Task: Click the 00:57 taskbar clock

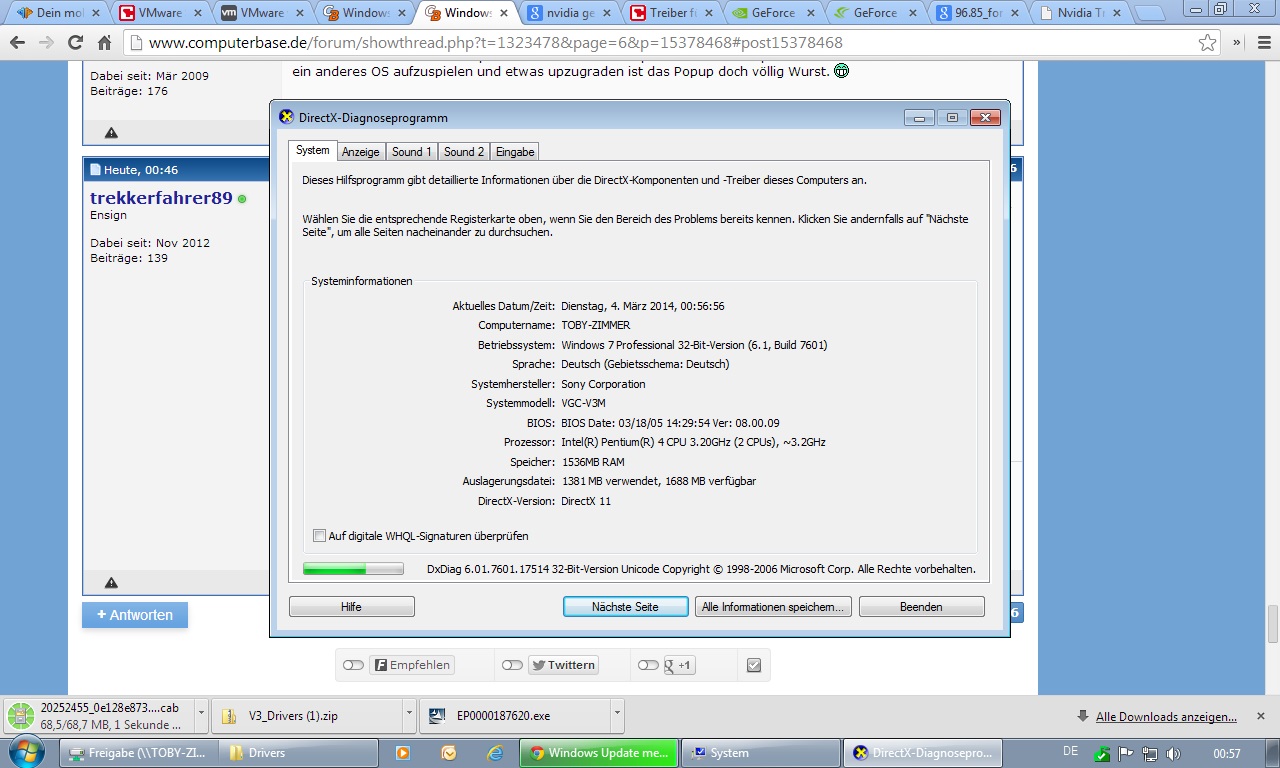Action: tap(1227, 754)
